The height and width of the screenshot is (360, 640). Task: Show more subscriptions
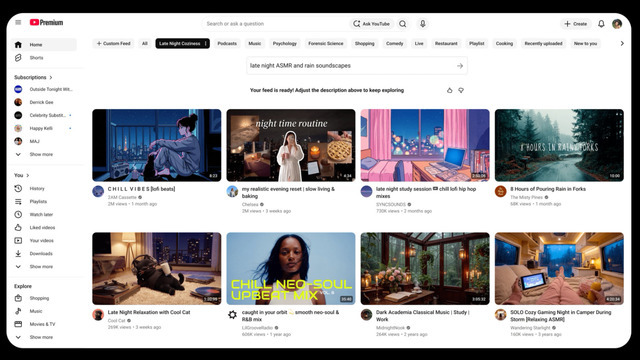pos(44,154)
